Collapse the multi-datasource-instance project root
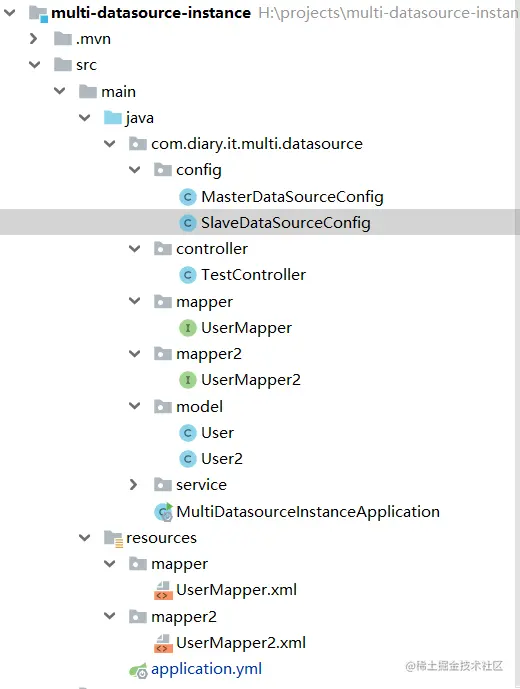 (9, 13)
